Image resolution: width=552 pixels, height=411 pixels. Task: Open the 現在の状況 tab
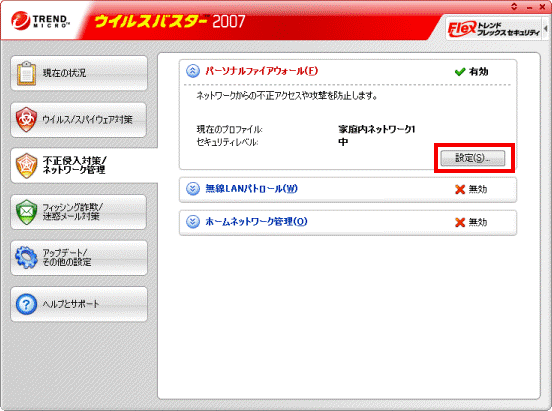(x=79, y=73)
